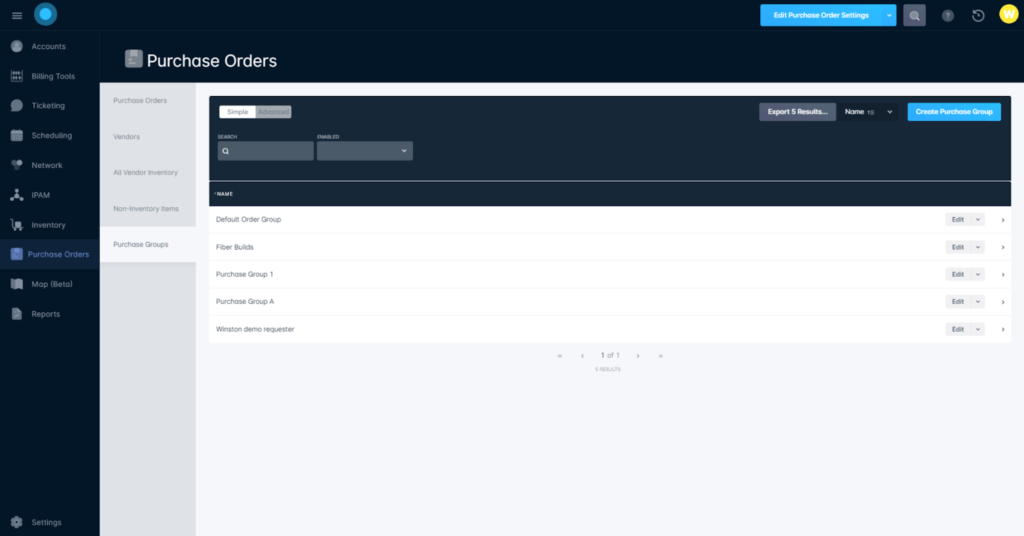Click the Default Order Group name
Screen dimensions: 1024x536
pyautogui.click(x=248, y=220)
